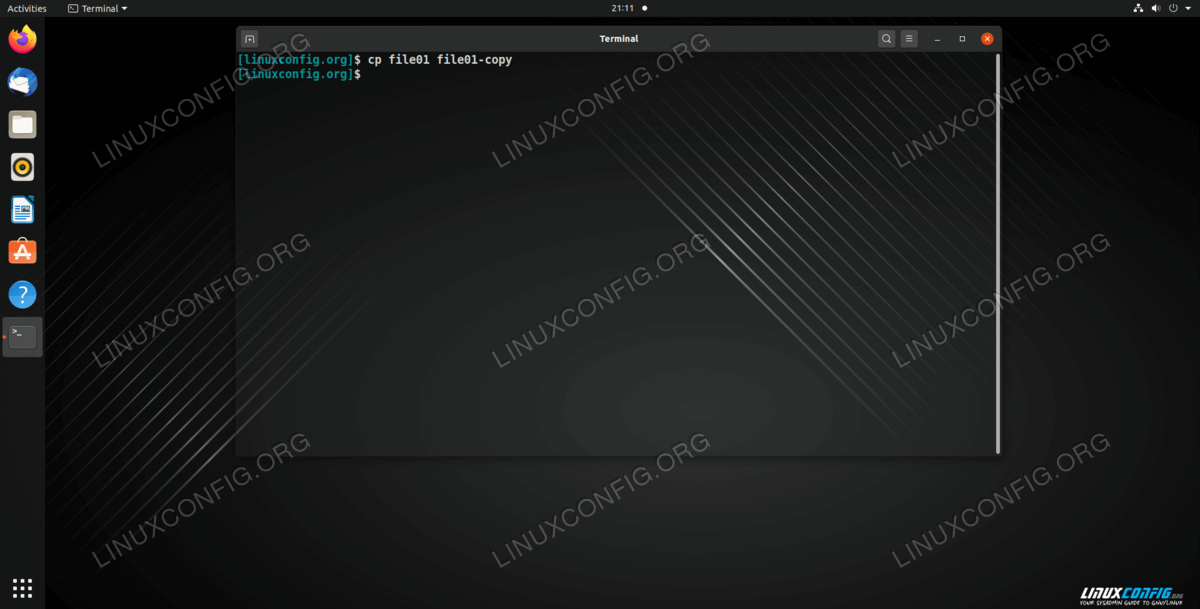Screen dimensions: 1200x609
Task: Open Ubuntu Software store icon
Action: click(x=22, y=252)
